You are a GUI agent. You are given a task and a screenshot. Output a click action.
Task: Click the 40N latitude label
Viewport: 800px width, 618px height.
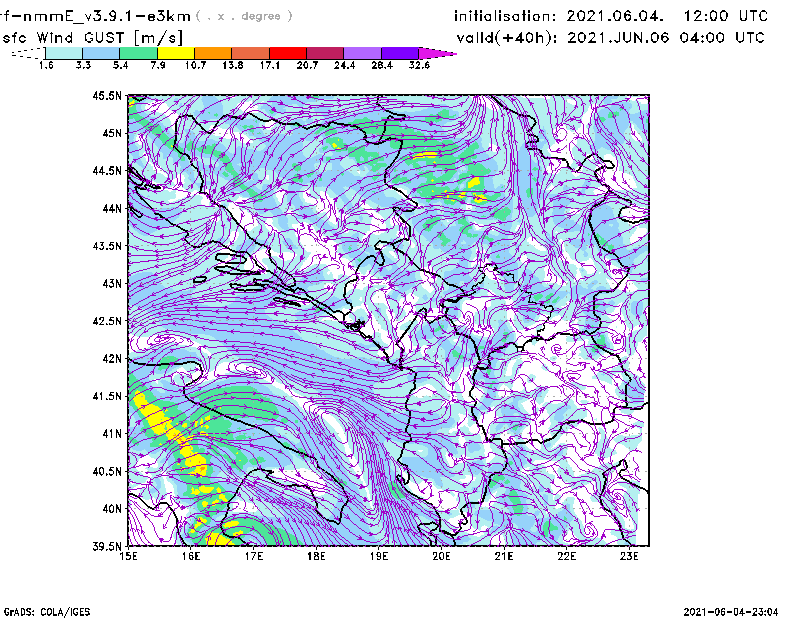112,509
